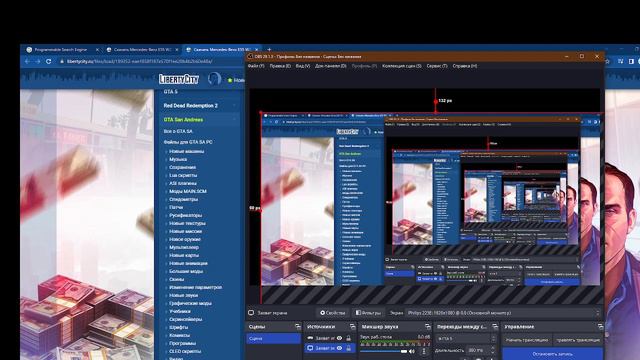The width and height of the screenshot is (640, 360).
Task: Hide the selected screen capture source
Action: pos(339,348)
